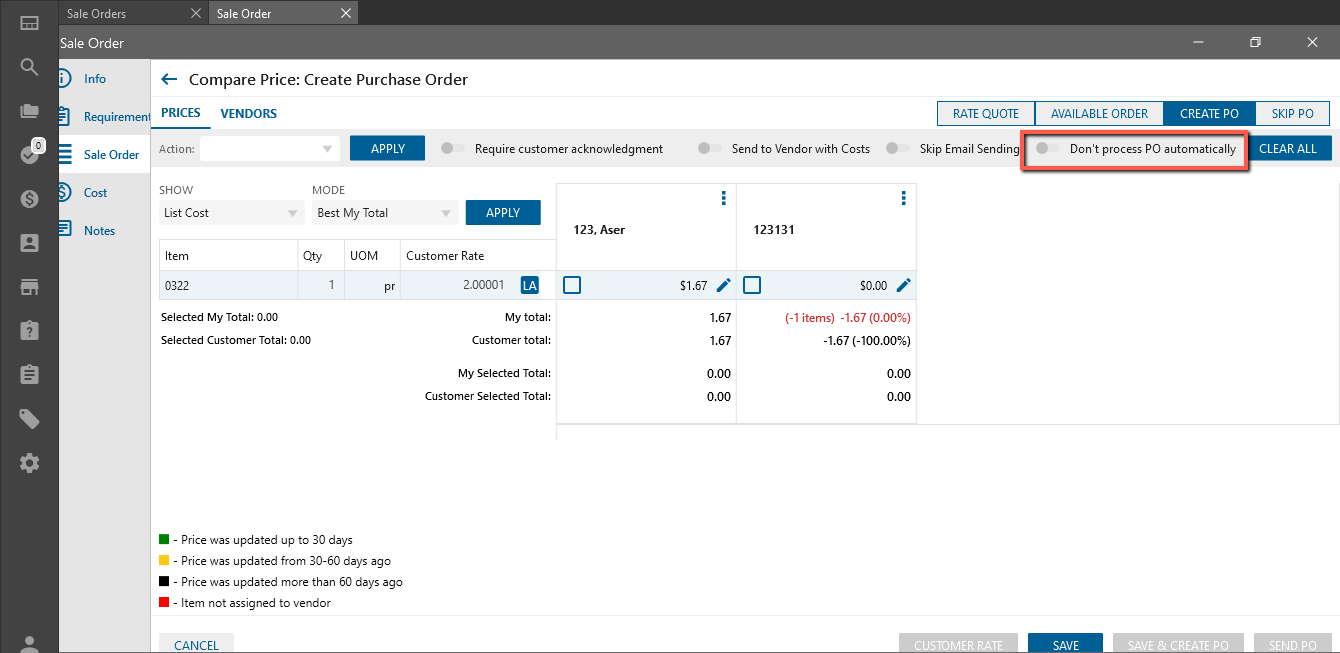Open the three-dot menu for 123, Aser
The height and width of the screenshot is (653, 1340).
click(x=723, y=199)
